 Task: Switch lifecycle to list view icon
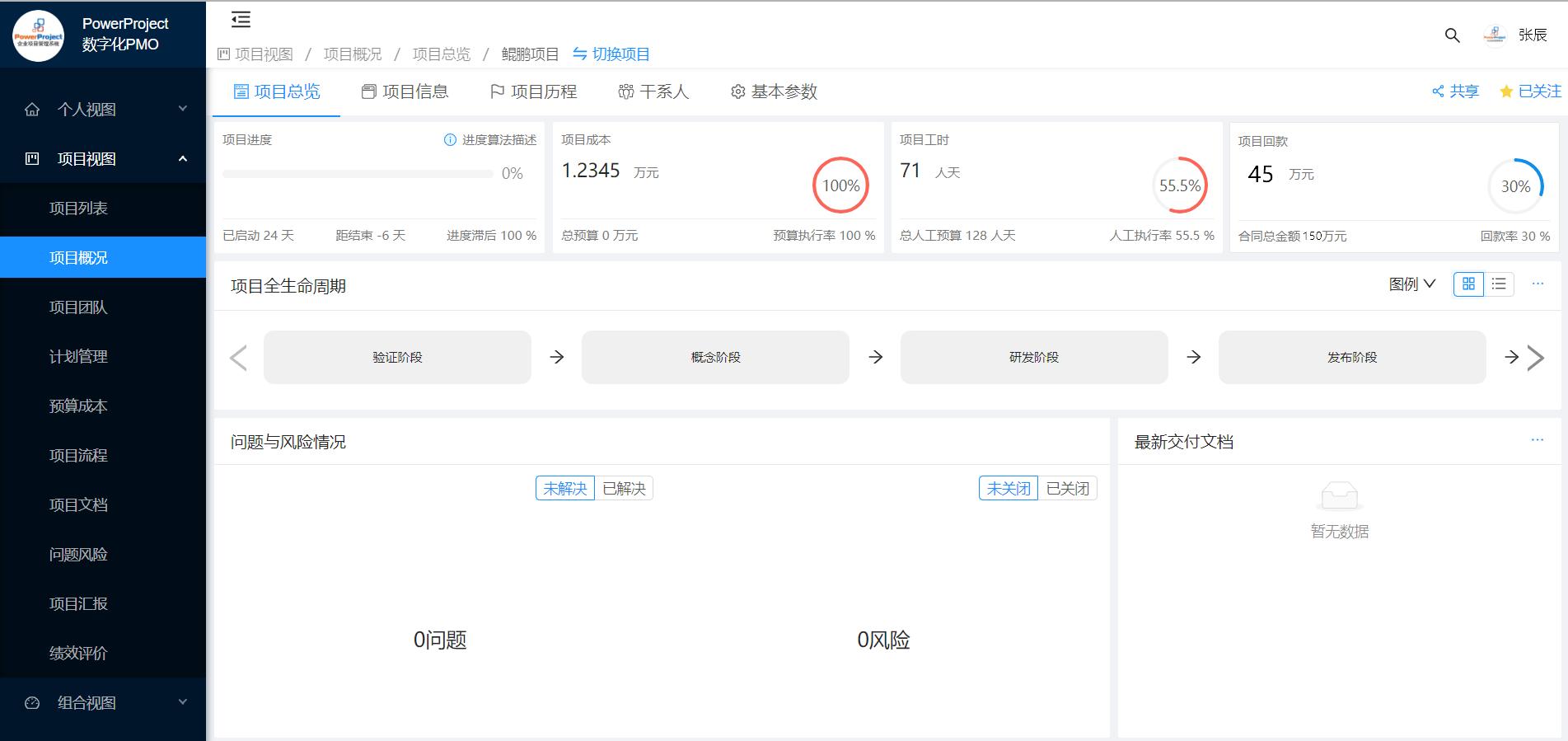pos(1499,284)
